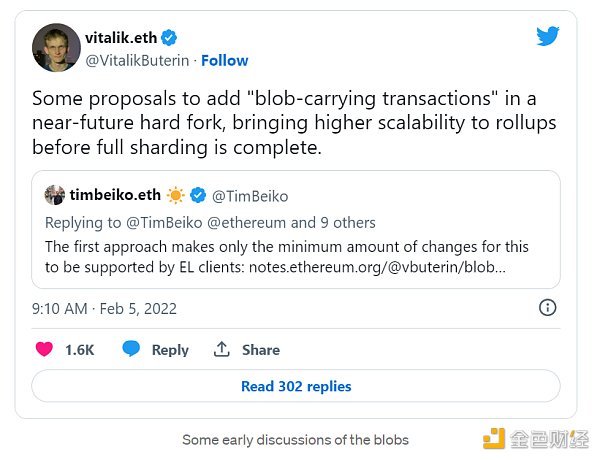Click the share upload icon
Image resolution: width=600 pixels, height=460 pixels.
point(222,349)
